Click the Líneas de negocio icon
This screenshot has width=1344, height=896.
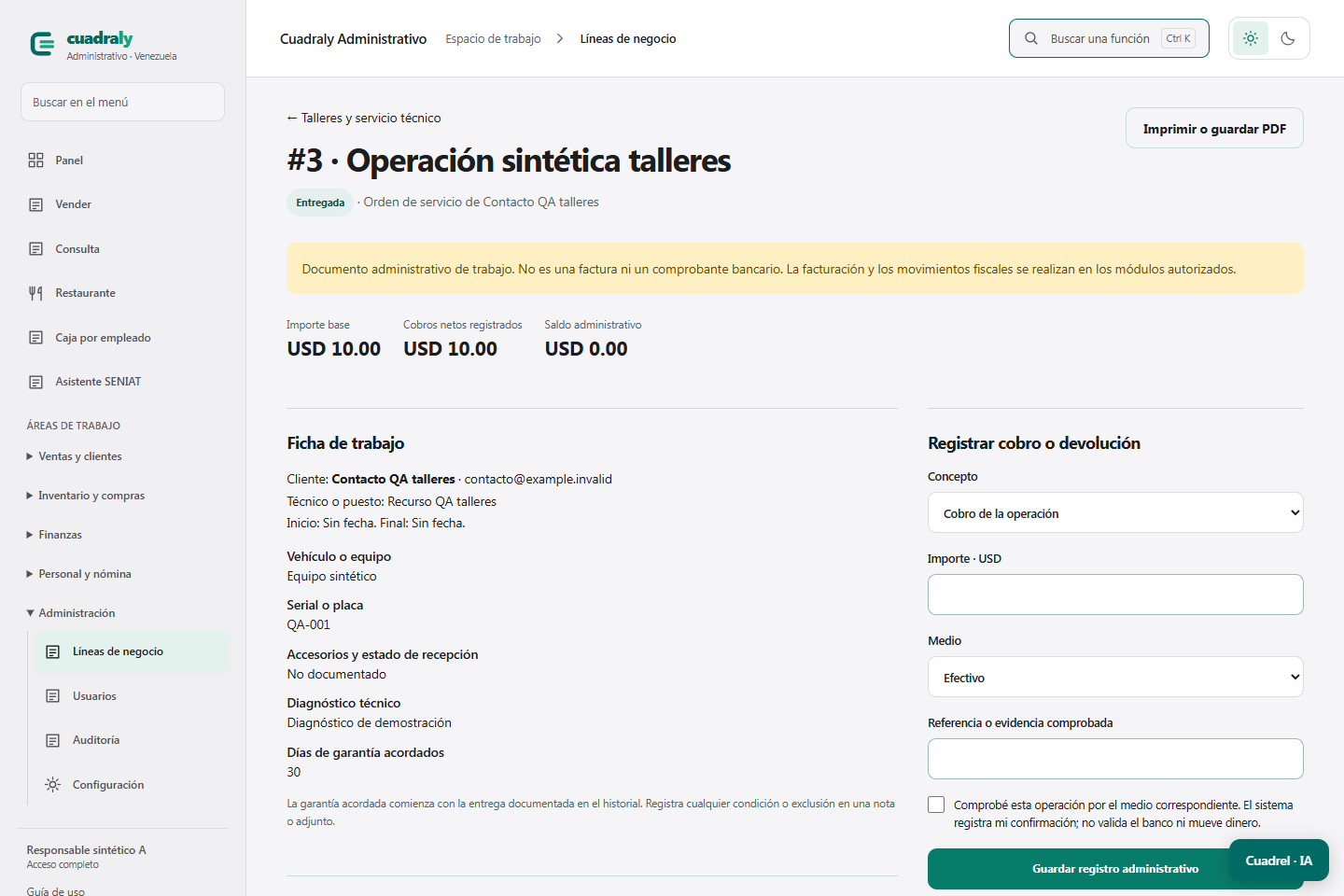click(x=53, y=651)
